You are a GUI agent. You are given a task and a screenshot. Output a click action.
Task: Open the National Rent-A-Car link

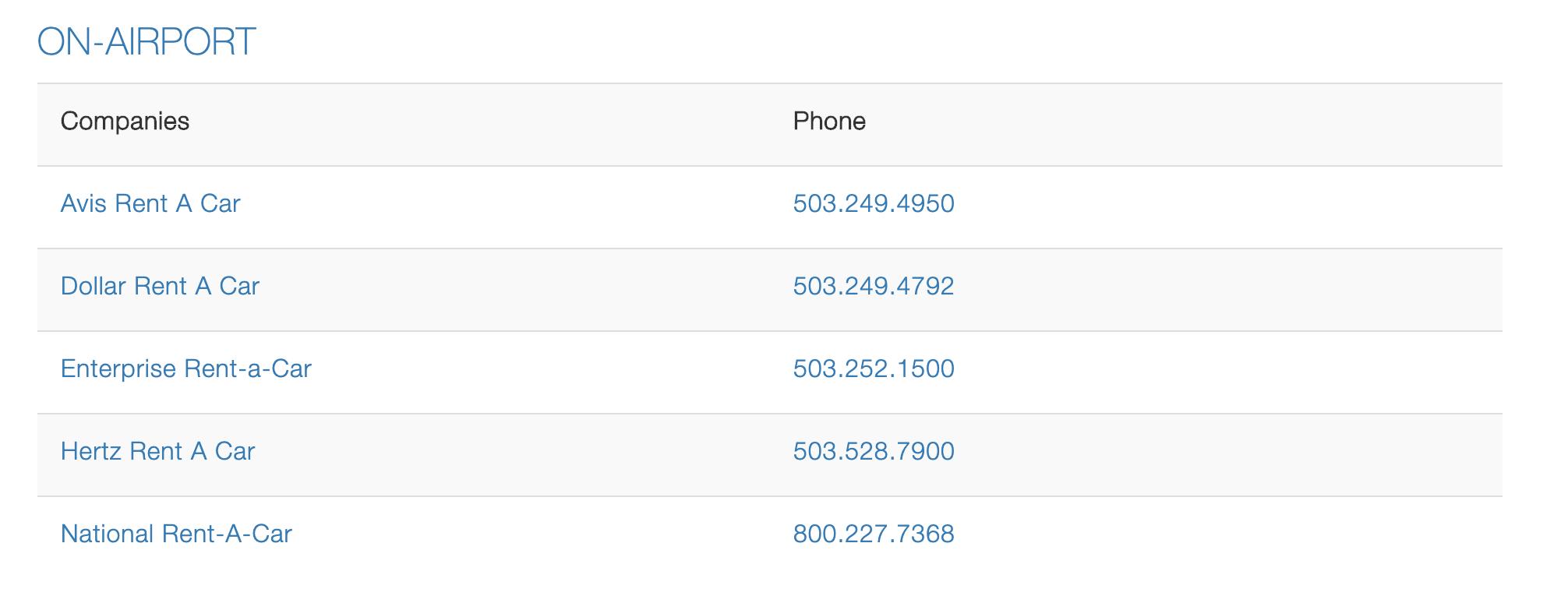(x=176, y=534)
